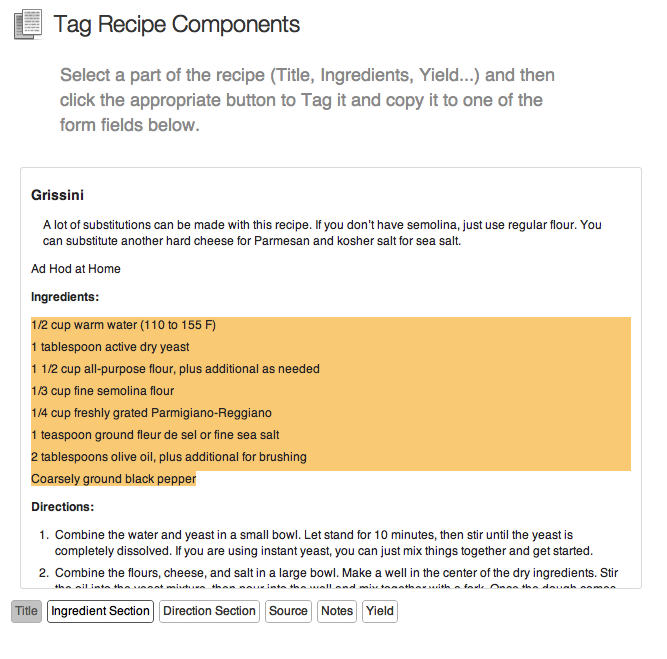
Task: Click the coarsely ground black pepper line
Action: 113,479
